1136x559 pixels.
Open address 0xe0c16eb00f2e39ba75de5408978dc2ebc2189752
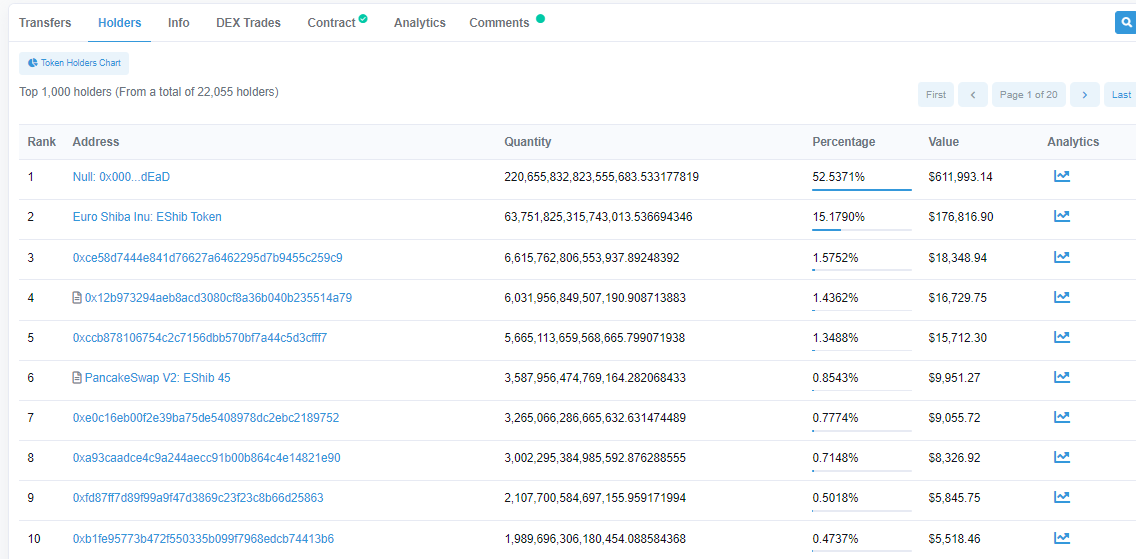[x=206, y=418]
